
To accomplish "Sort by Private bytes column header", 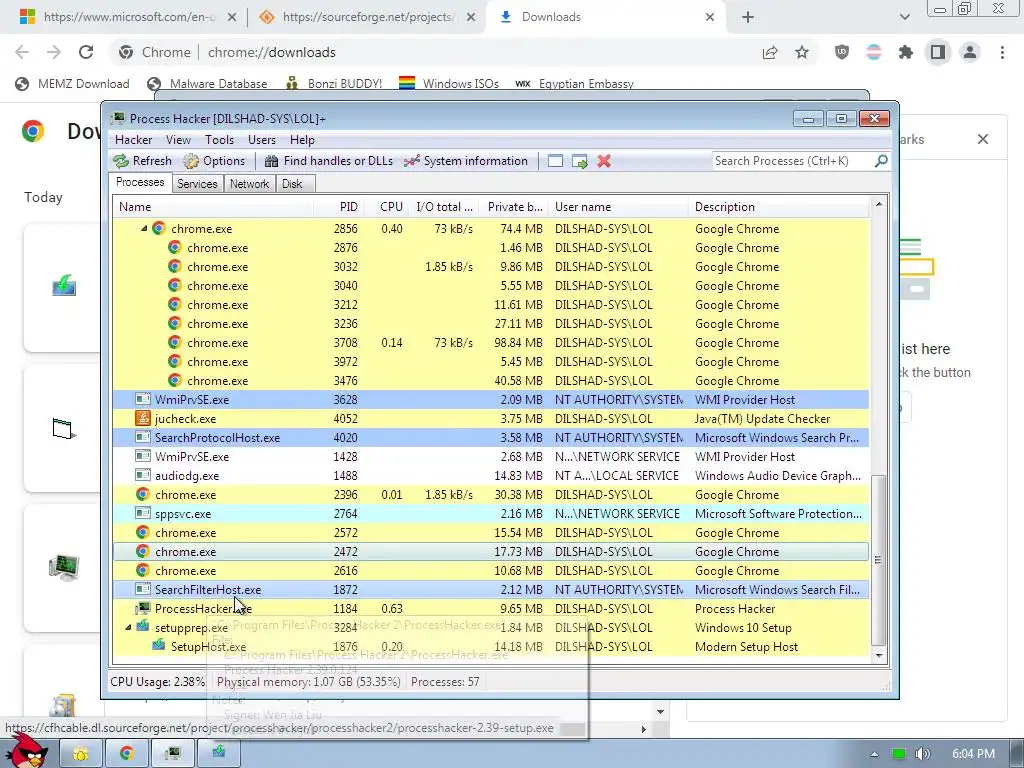I will click(x=515, y=207).
